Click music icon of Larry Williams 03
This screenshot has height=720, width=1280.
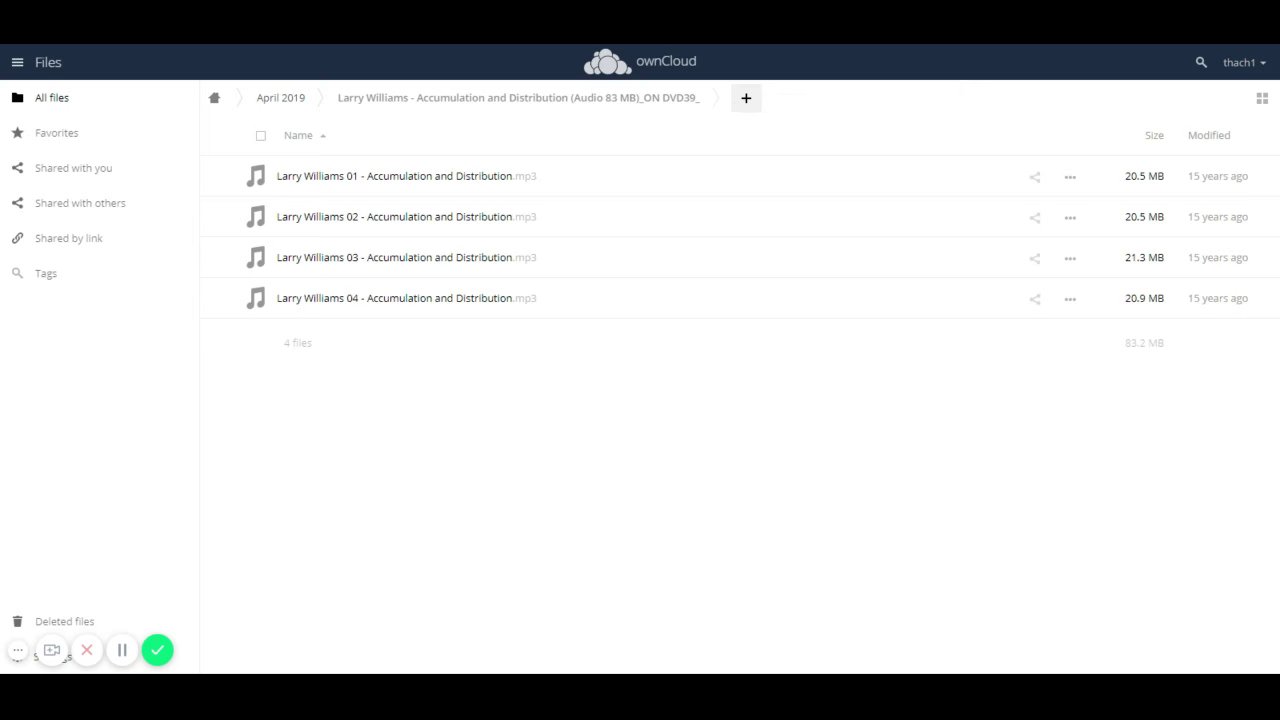pyautogui.click(x=256, y=258)
